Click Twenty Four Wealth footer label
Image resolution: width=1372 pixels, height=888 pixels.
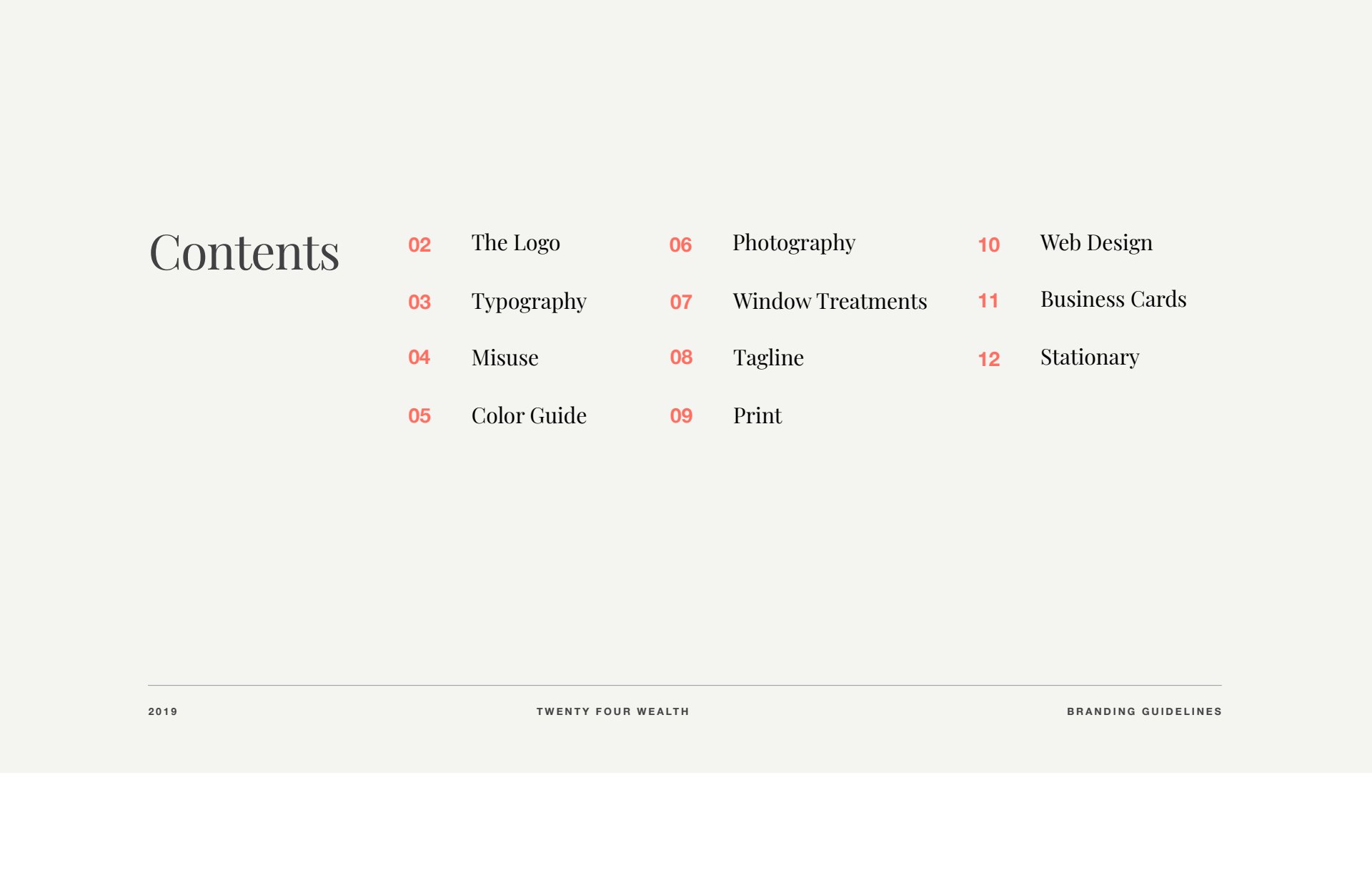click(612, 711)
